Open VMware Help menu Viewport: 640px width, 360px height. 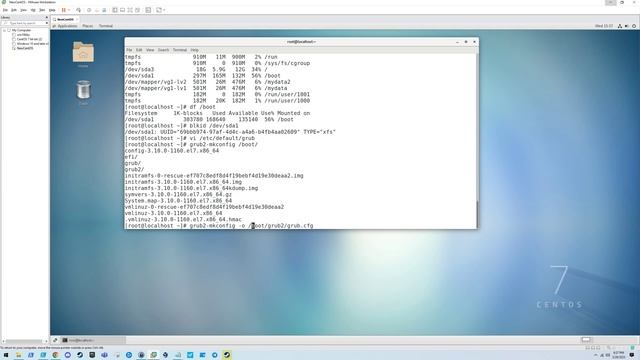click(x=52, y=10)
